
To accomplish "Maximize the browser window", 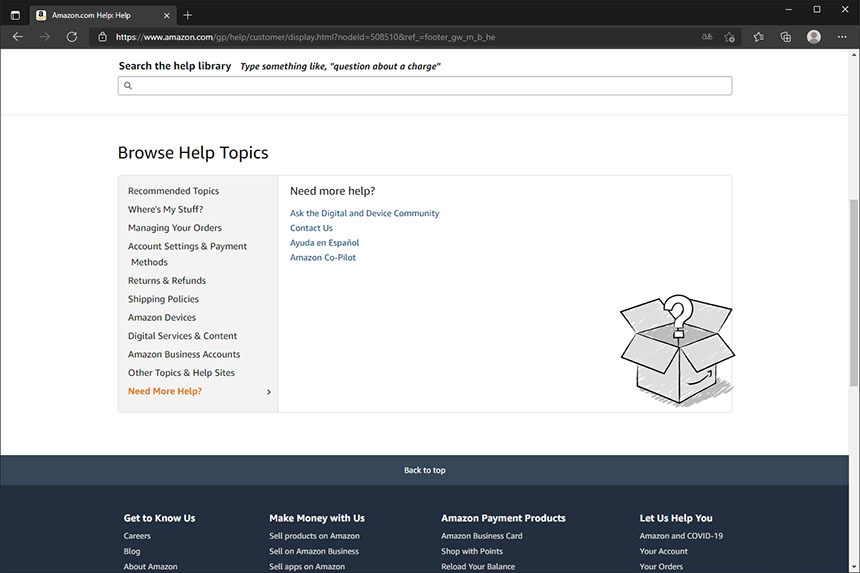I will click(817, 9).
